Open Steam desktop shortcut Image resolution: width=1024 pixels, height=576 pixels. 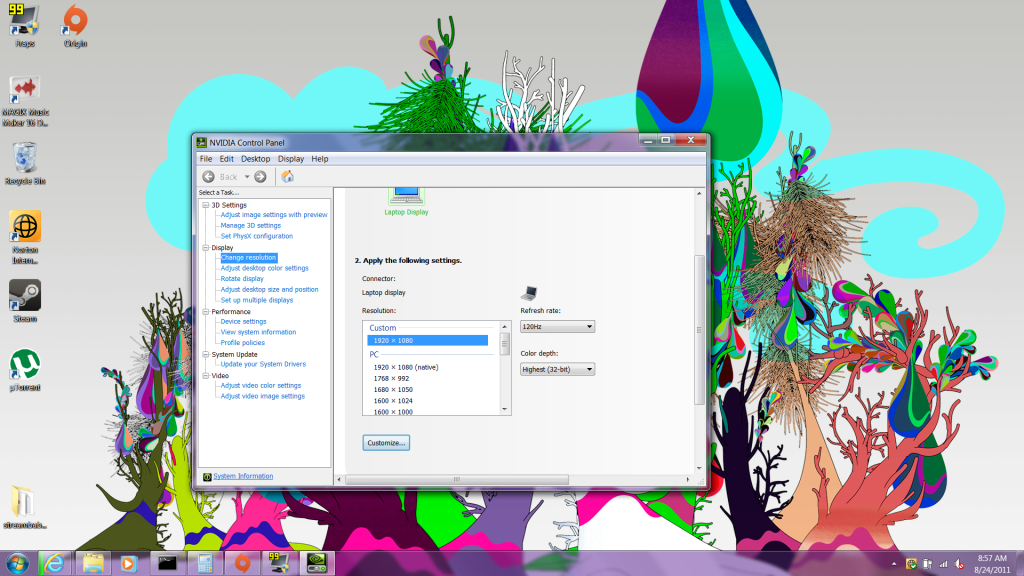click(x=25, y=301)
